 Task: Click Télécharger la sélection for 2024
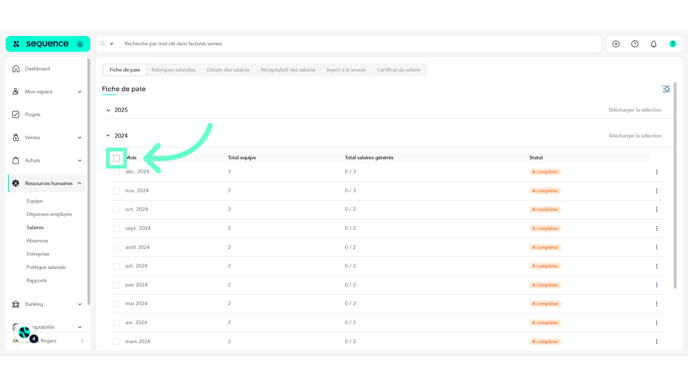(634, 136)
